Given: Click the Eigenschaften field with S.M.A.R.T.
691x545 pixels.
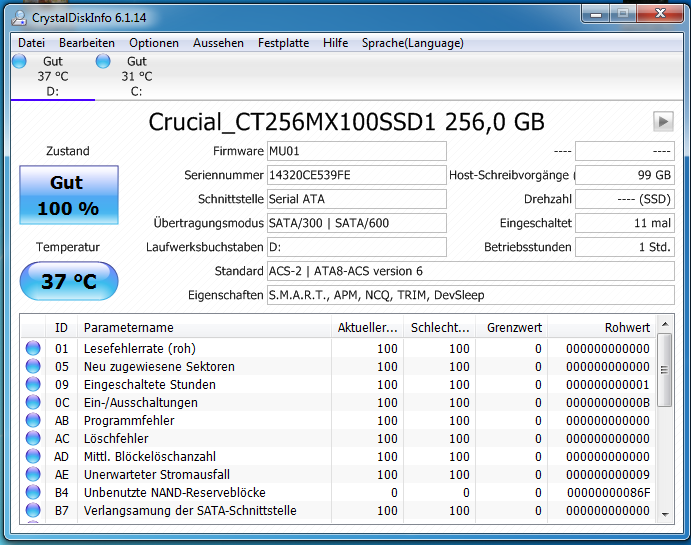Looking at the screenshot, I should coord(471,295).
